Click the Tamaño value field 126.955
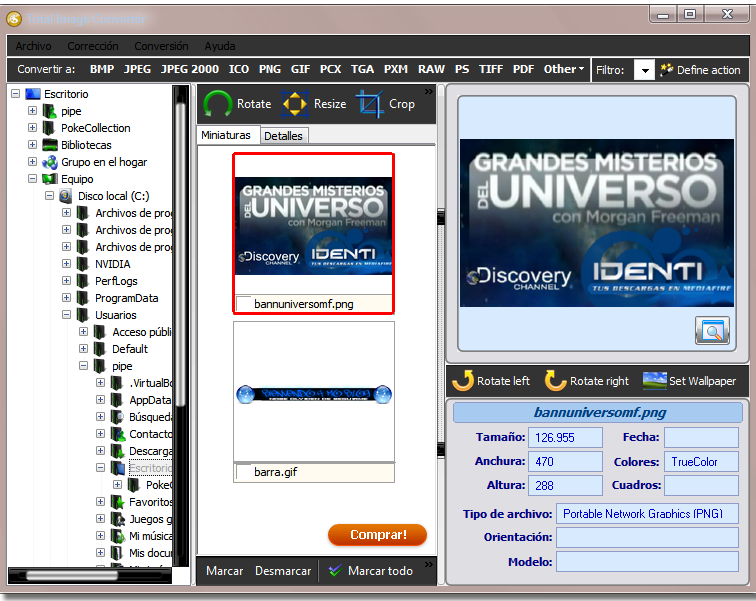 click(x=565, y=438)
